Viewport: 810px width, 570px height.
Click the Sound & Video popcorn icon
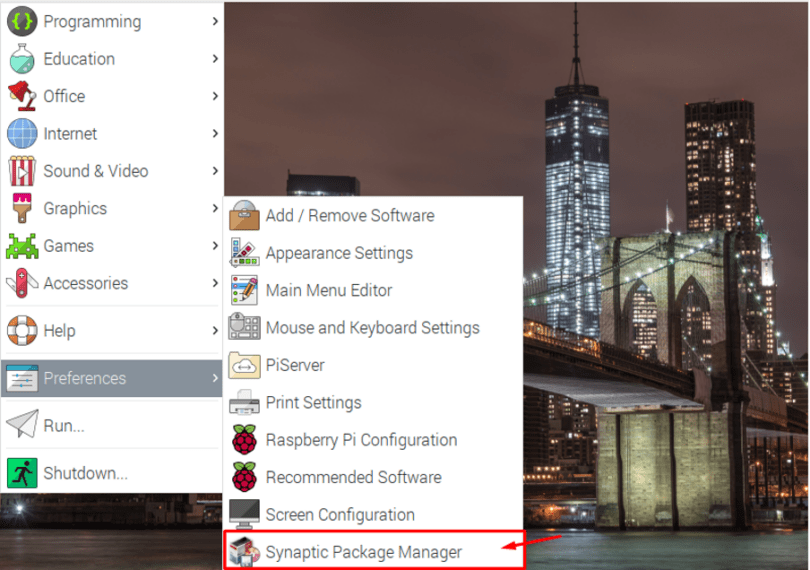pos(22,171)
